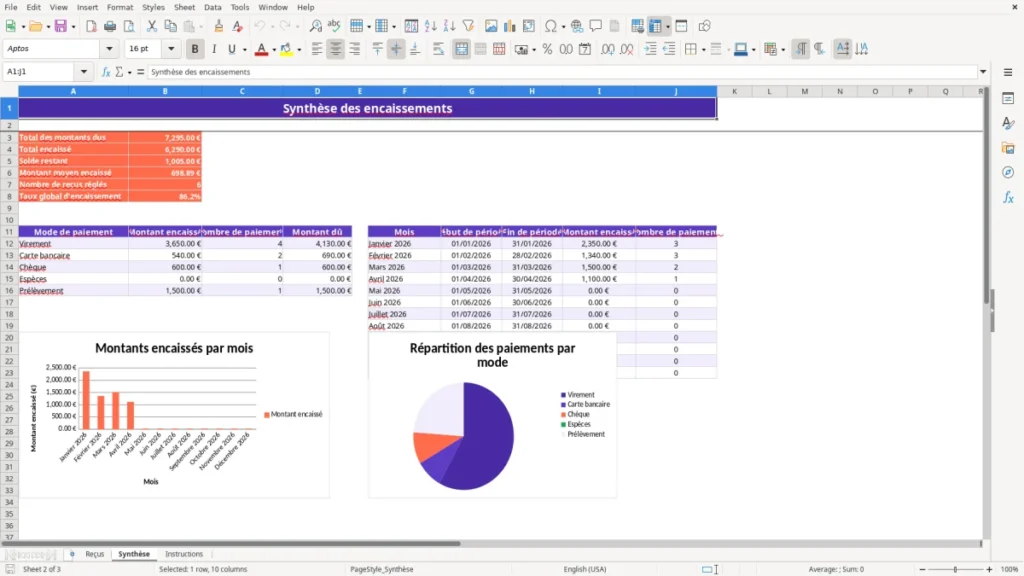This screenshot has width=1024, height=576.
Task: Toggle Bold formatting
Action: [x=195, y=49]
